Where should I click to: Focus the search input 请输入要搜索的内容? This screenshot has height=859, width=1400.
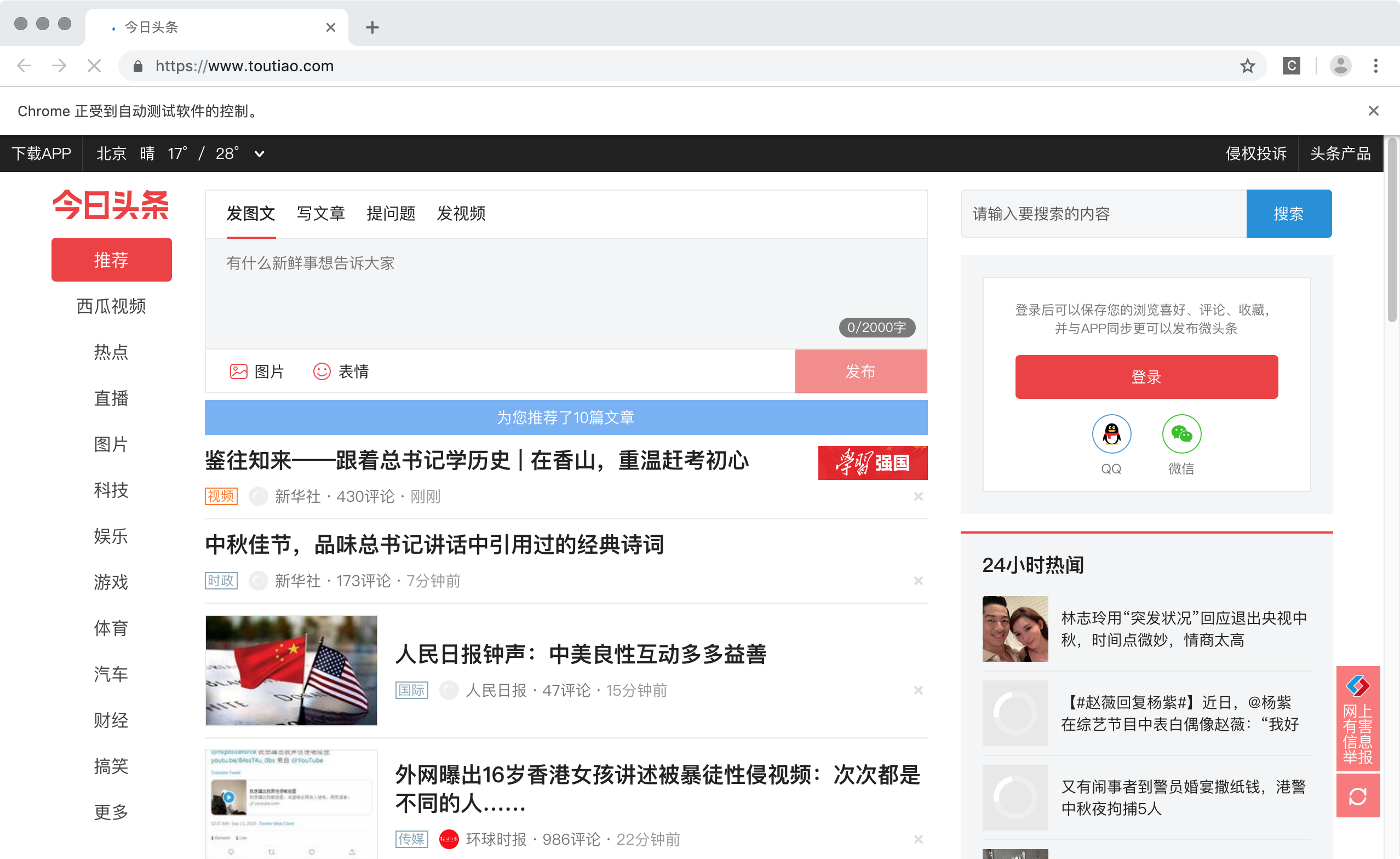pyautogui.click(x=1104, y=214)
